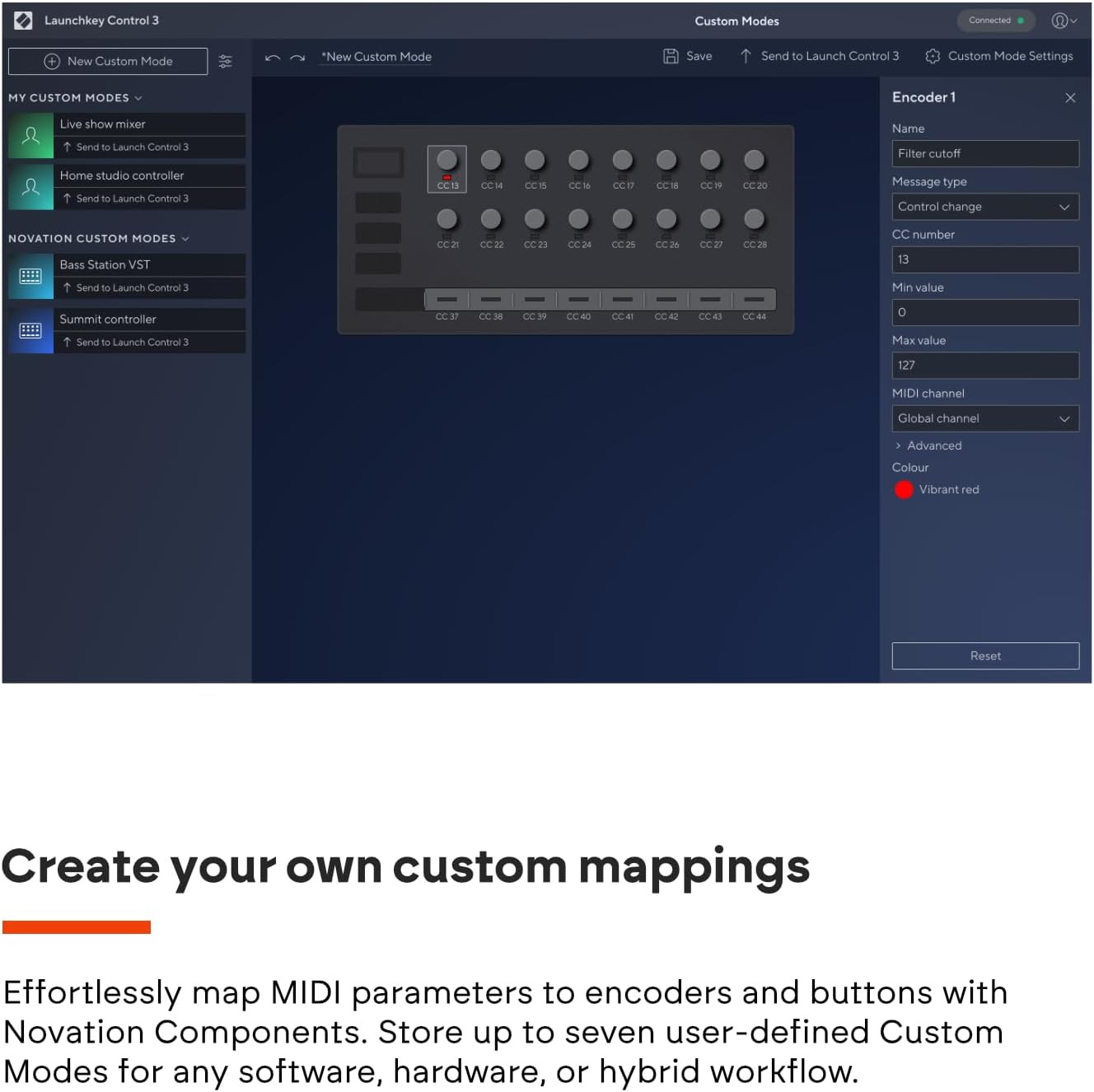Viewport: 1094px width, 1092px height.
Task: Select the CC 13 encoder knob
Action: pyautogui.click(x=447, y=160)
